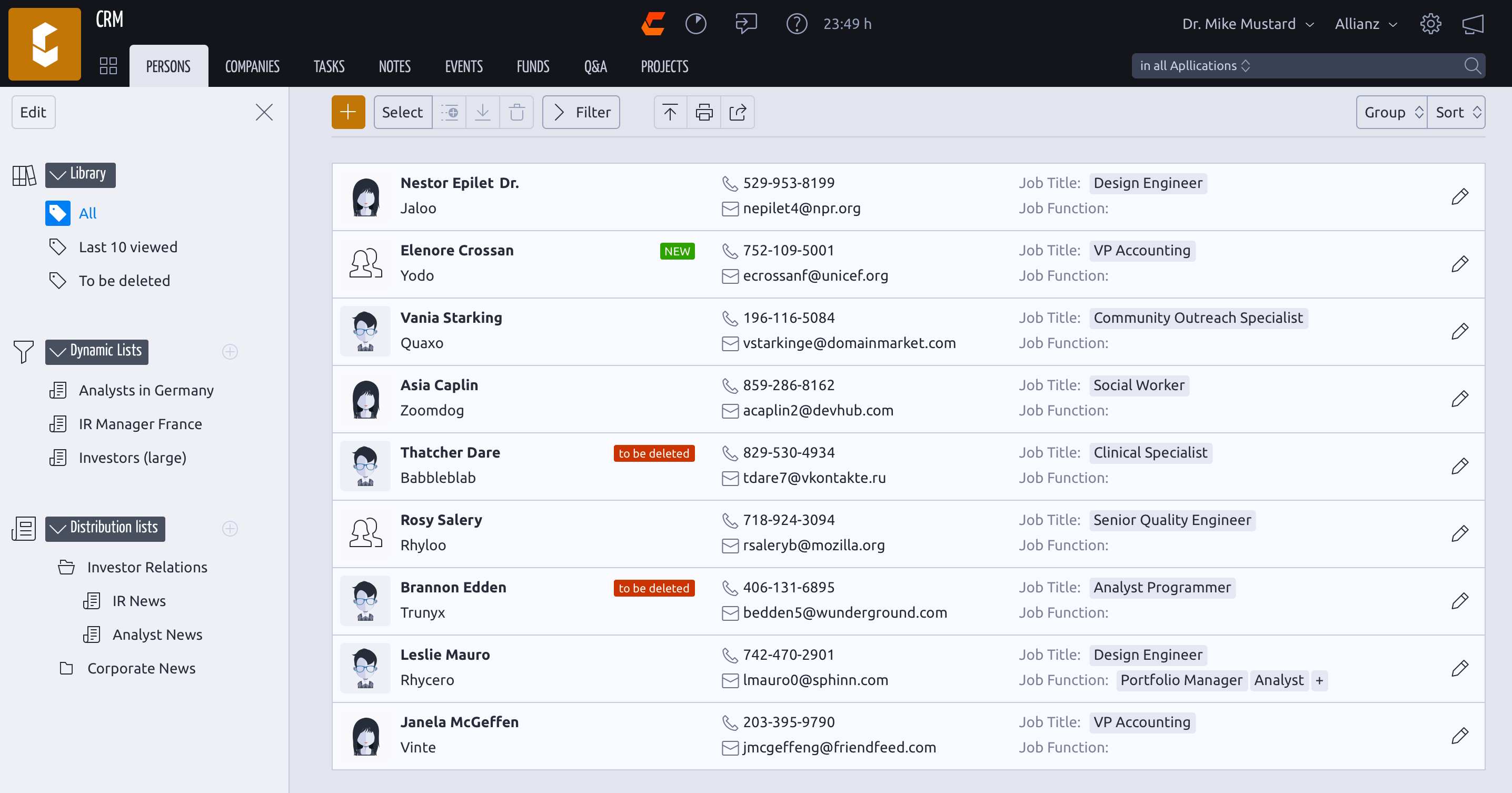Switch to the Tasks tab
The image size is (1512, 793).
pos(329,66)
